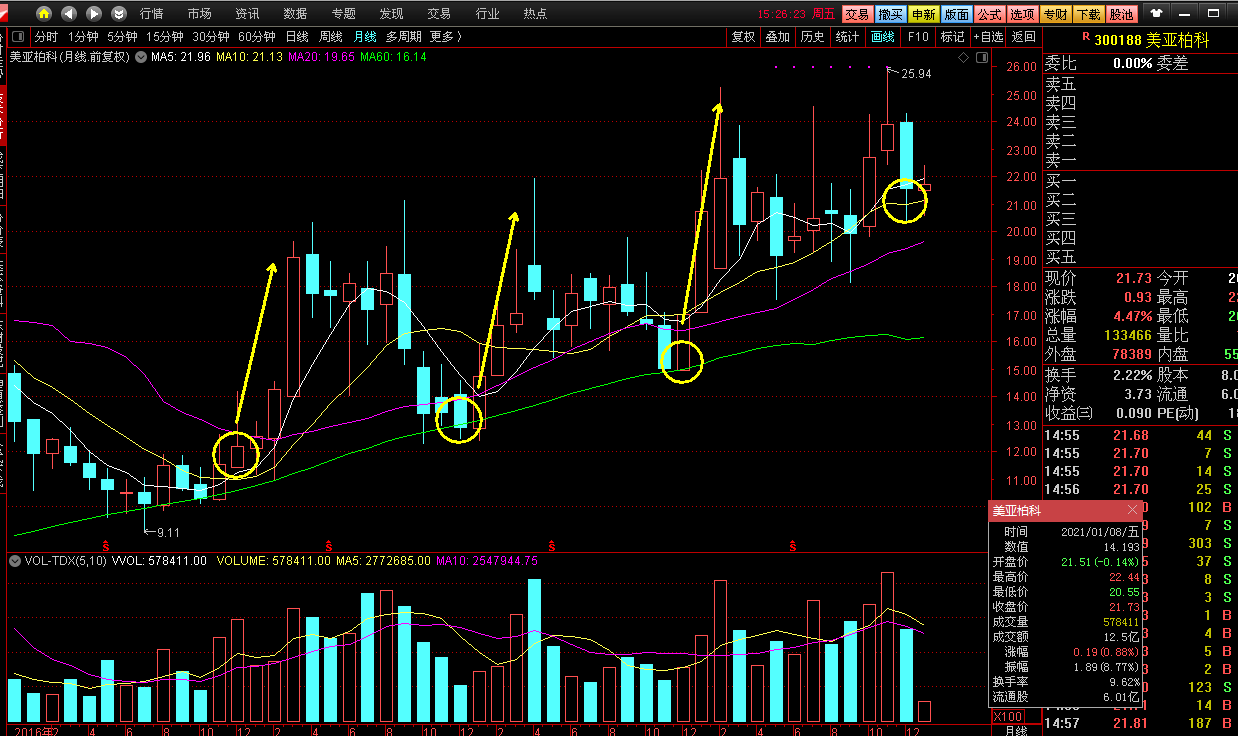
Task: Click the yellow home icon in top toolbar
Action: click(x=43, y=14)
